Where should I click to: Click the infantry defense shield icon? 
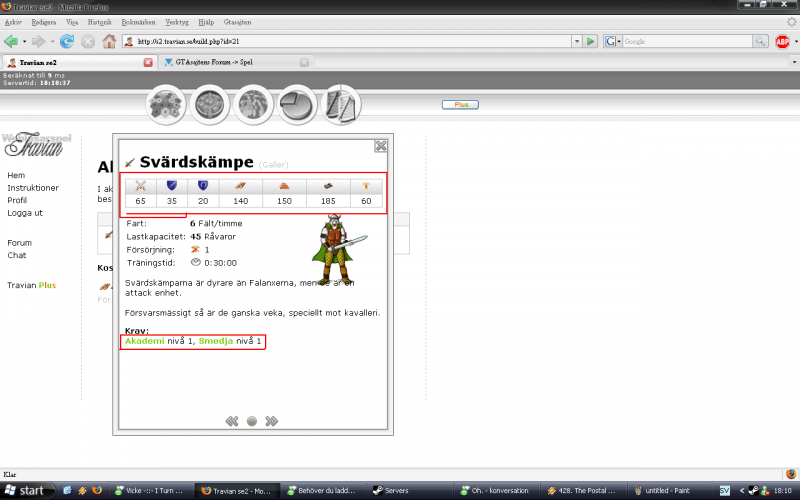pos(171,186)
